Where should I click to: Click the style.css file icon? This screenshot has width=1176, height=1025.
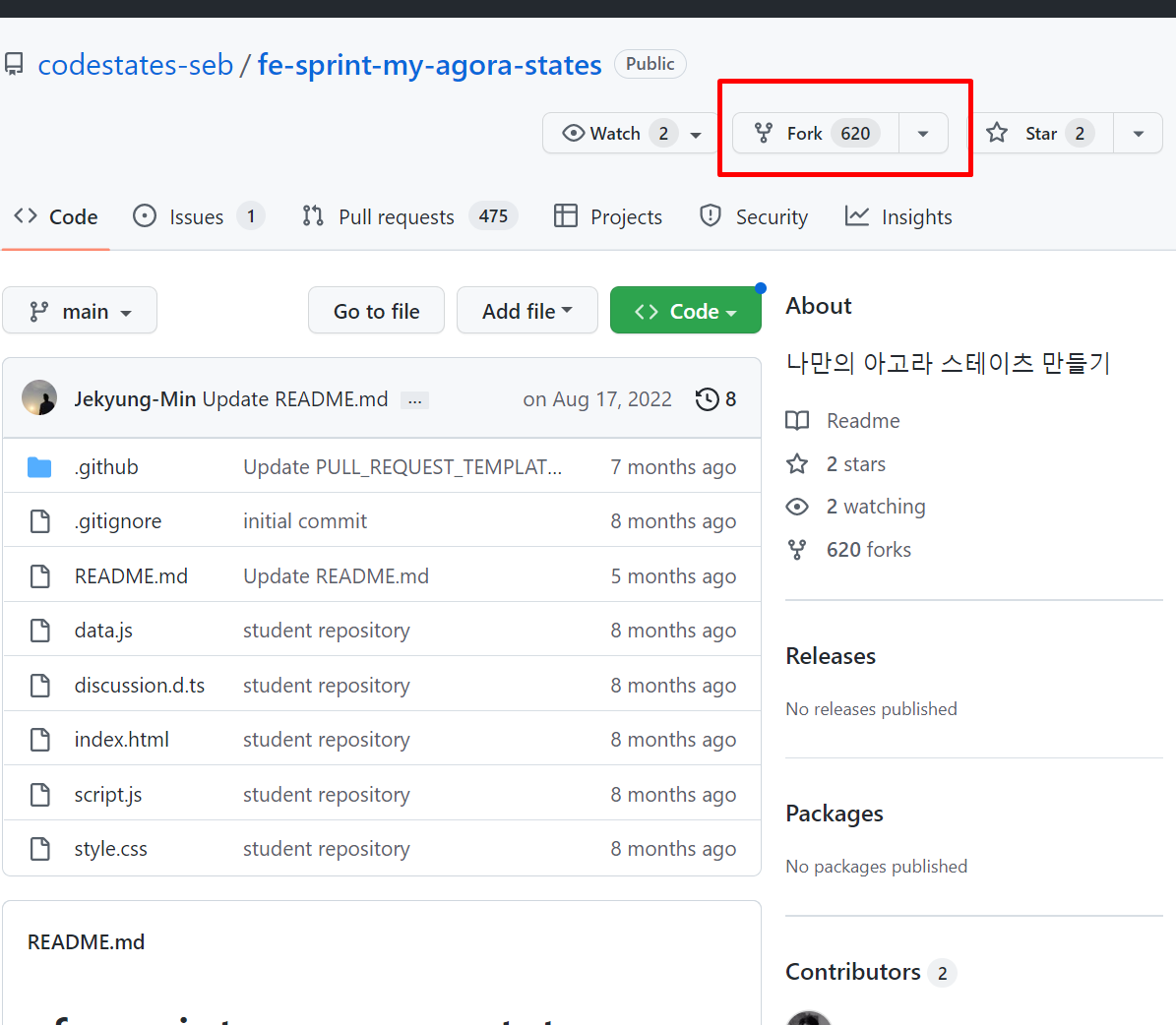pos(39,849)
